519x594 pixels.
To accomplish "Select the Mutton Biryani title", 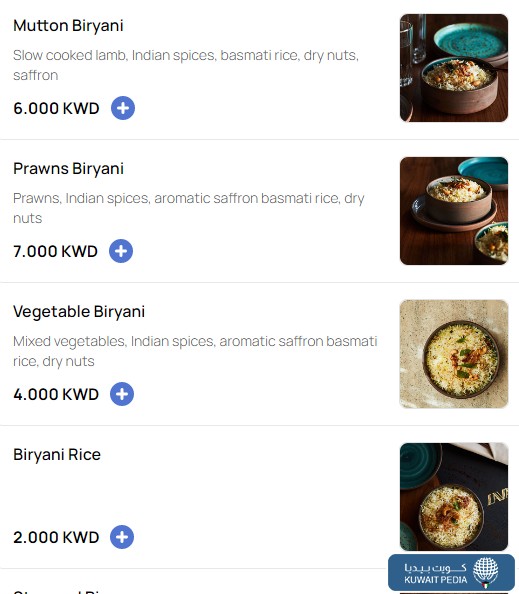I will [68, 26].
